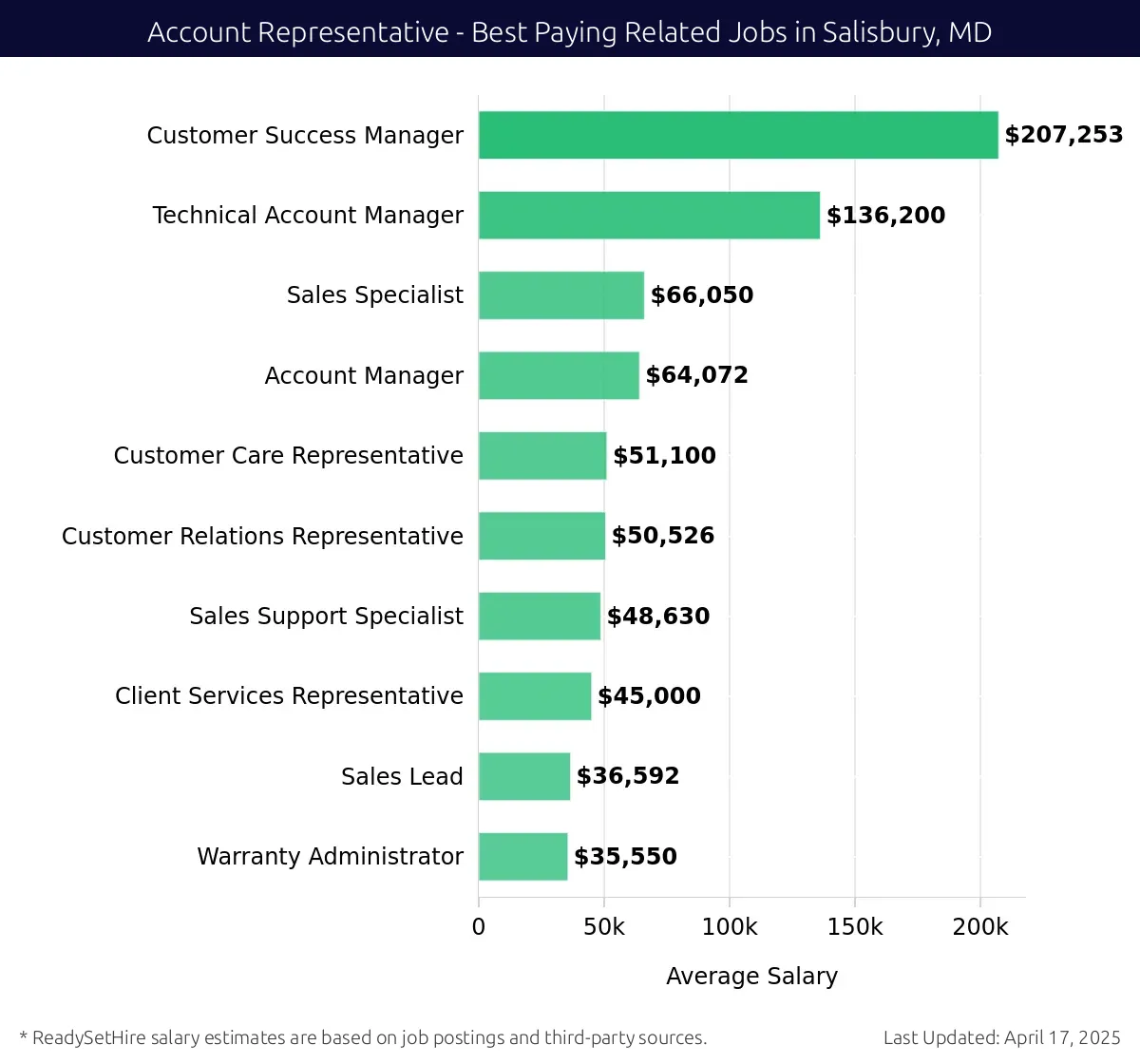The image size is (1140, 1064).
Task: Click the Warranty Administrator bar
Action: click(x=523, y=856)
